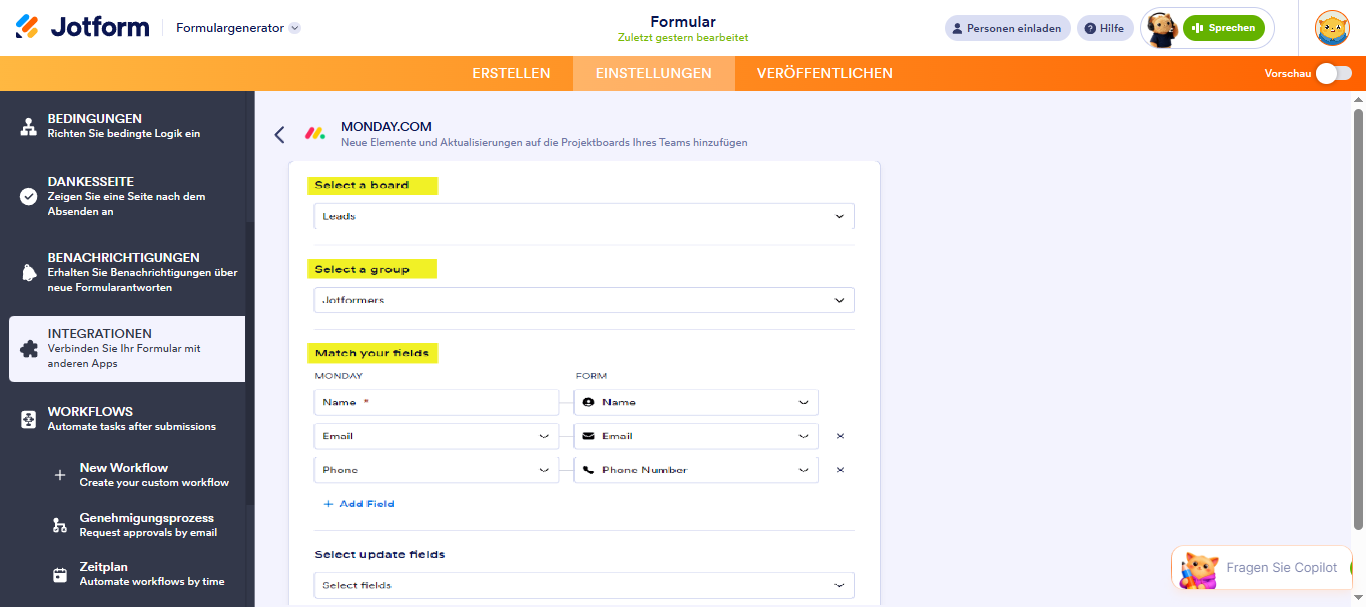Open the Hilfe button
The width and height of the screenshot is (1366, 607).
click(1105, 28)
